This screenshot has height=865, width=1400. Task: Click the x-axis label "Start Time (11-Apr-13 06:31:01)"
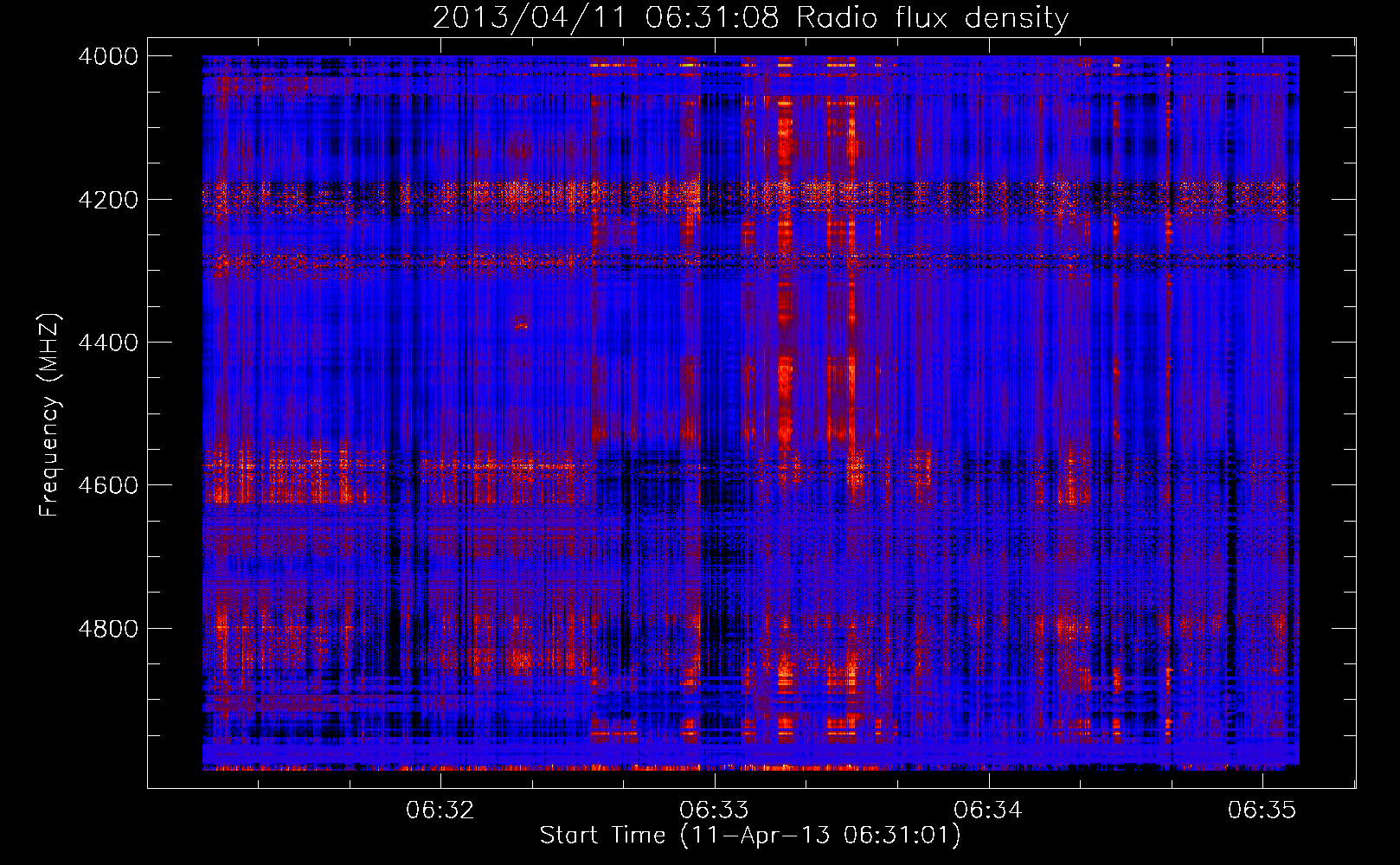750,836
